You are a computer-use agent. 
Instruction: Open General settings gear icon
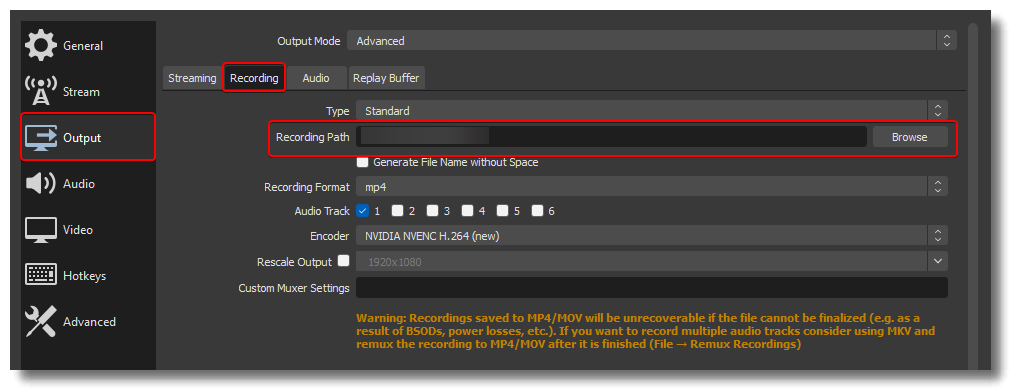tap(41, 46)
